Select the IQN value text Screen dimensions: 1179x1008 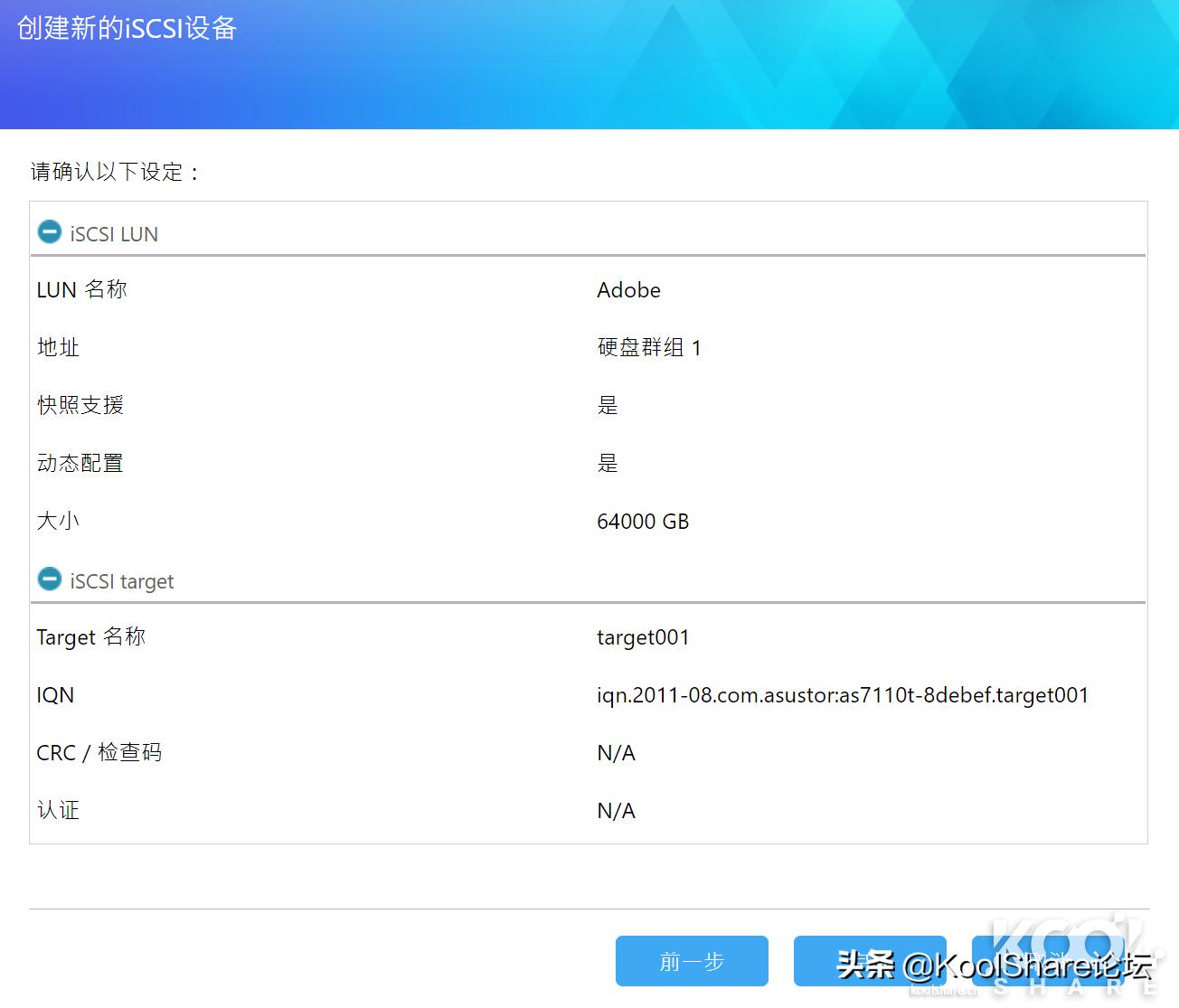(843, 695)
